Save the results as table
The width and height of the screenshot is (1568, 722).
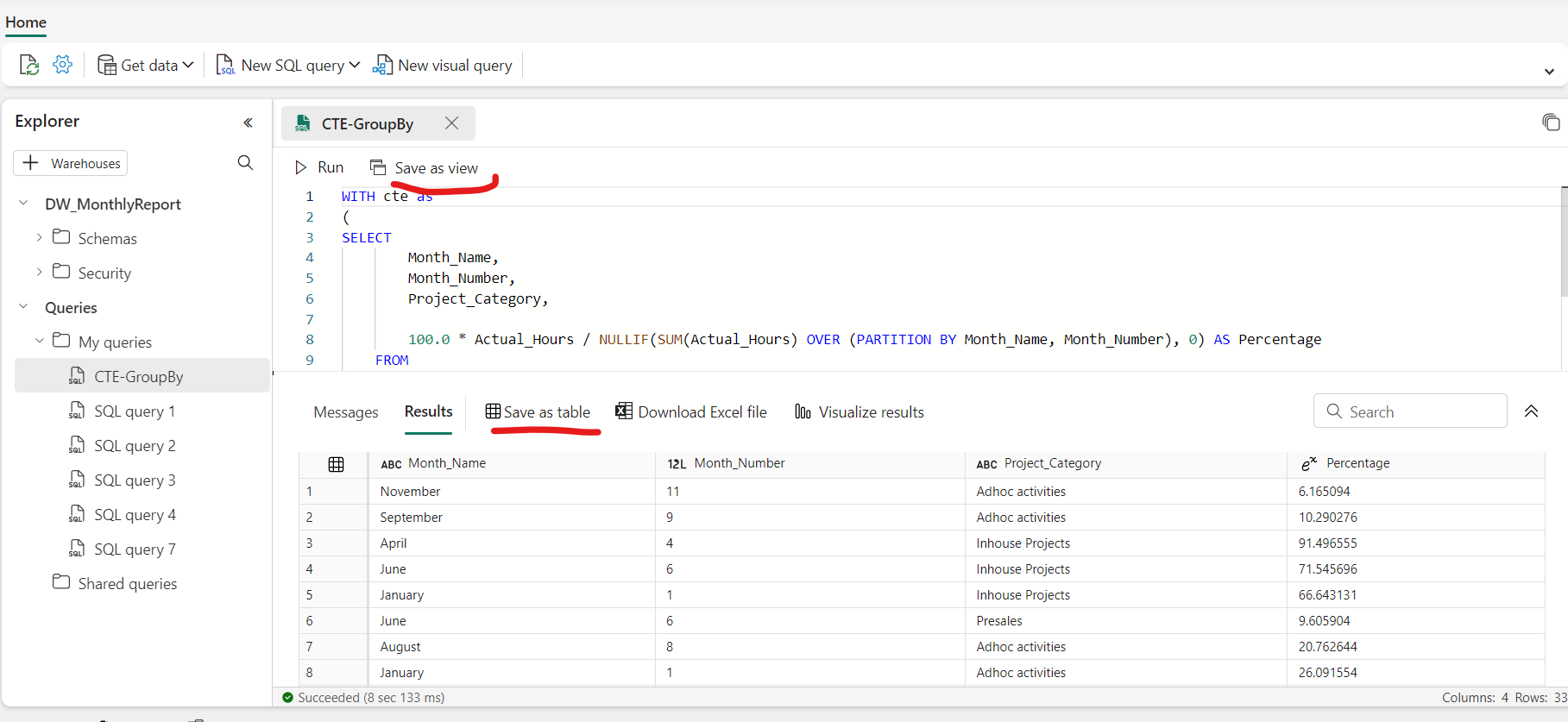click(538, 412)
